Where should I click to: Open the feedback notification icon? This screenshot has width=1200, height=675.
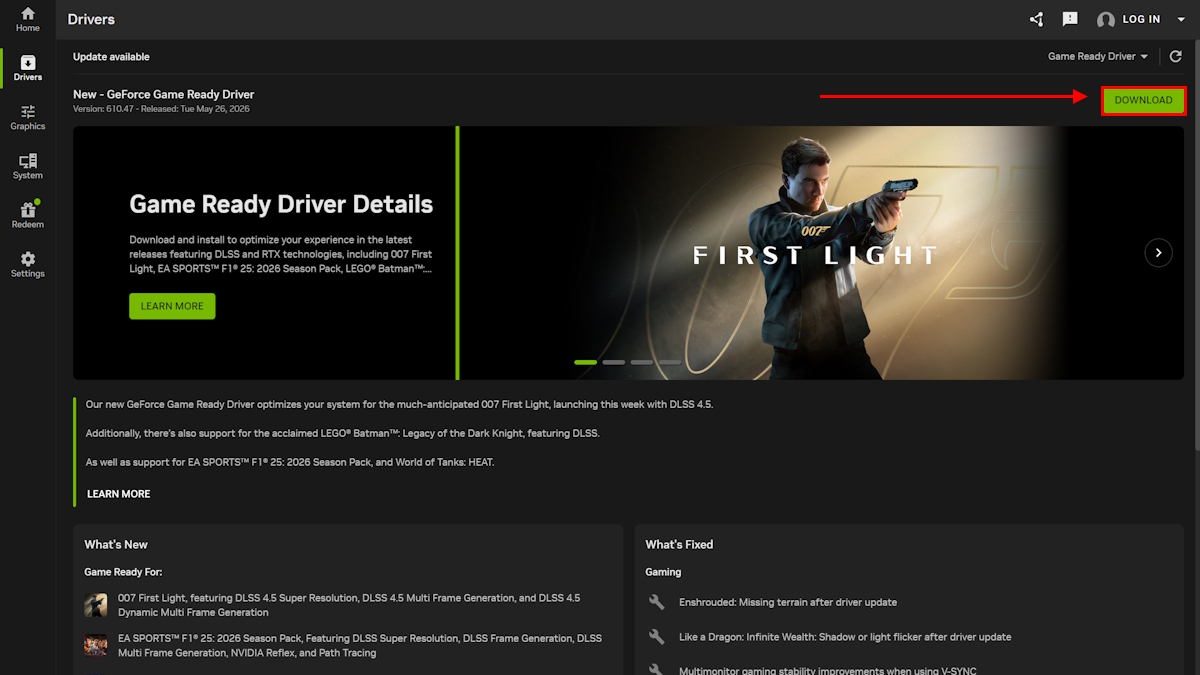1070,19
